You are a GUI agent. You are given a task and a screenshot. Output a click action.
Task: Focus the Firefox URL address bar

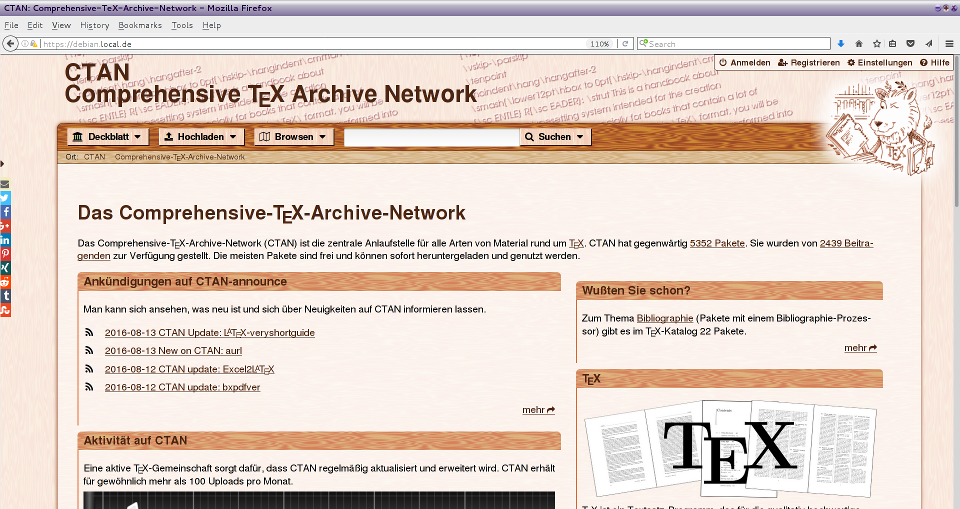coord(312,43)
